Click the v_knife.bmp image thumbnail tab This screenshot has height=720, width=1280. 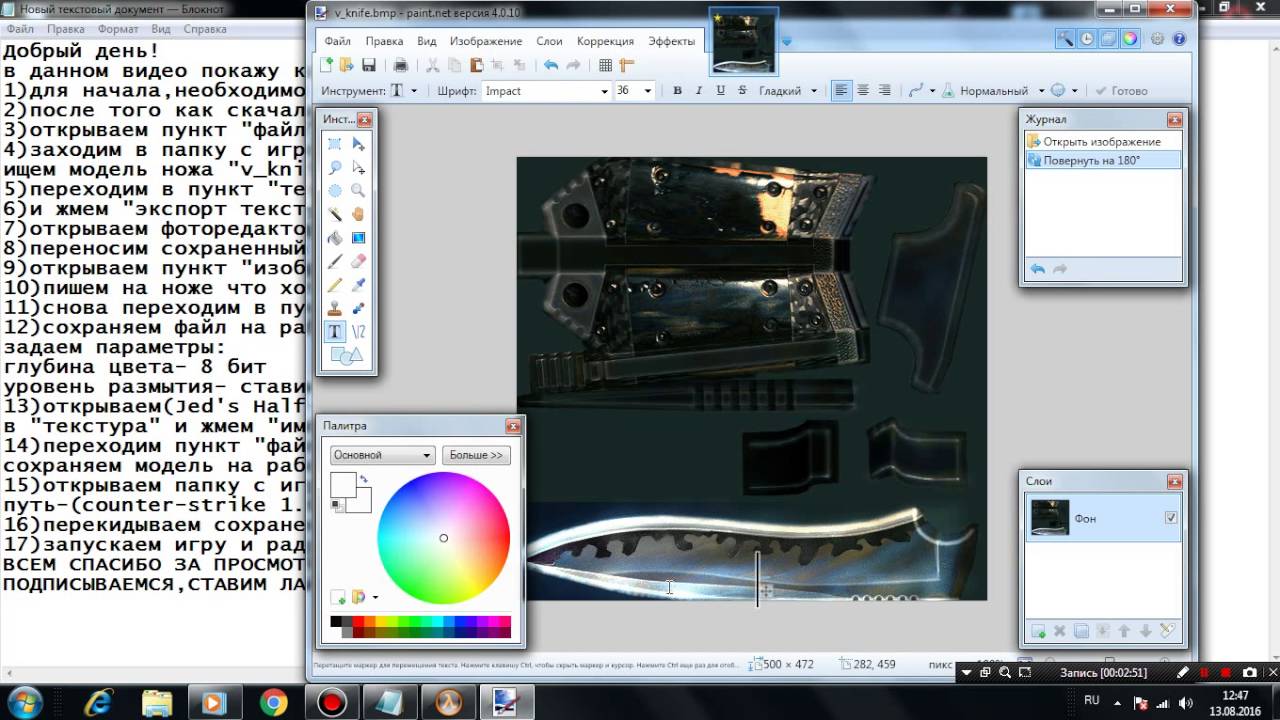click(743, 41)
